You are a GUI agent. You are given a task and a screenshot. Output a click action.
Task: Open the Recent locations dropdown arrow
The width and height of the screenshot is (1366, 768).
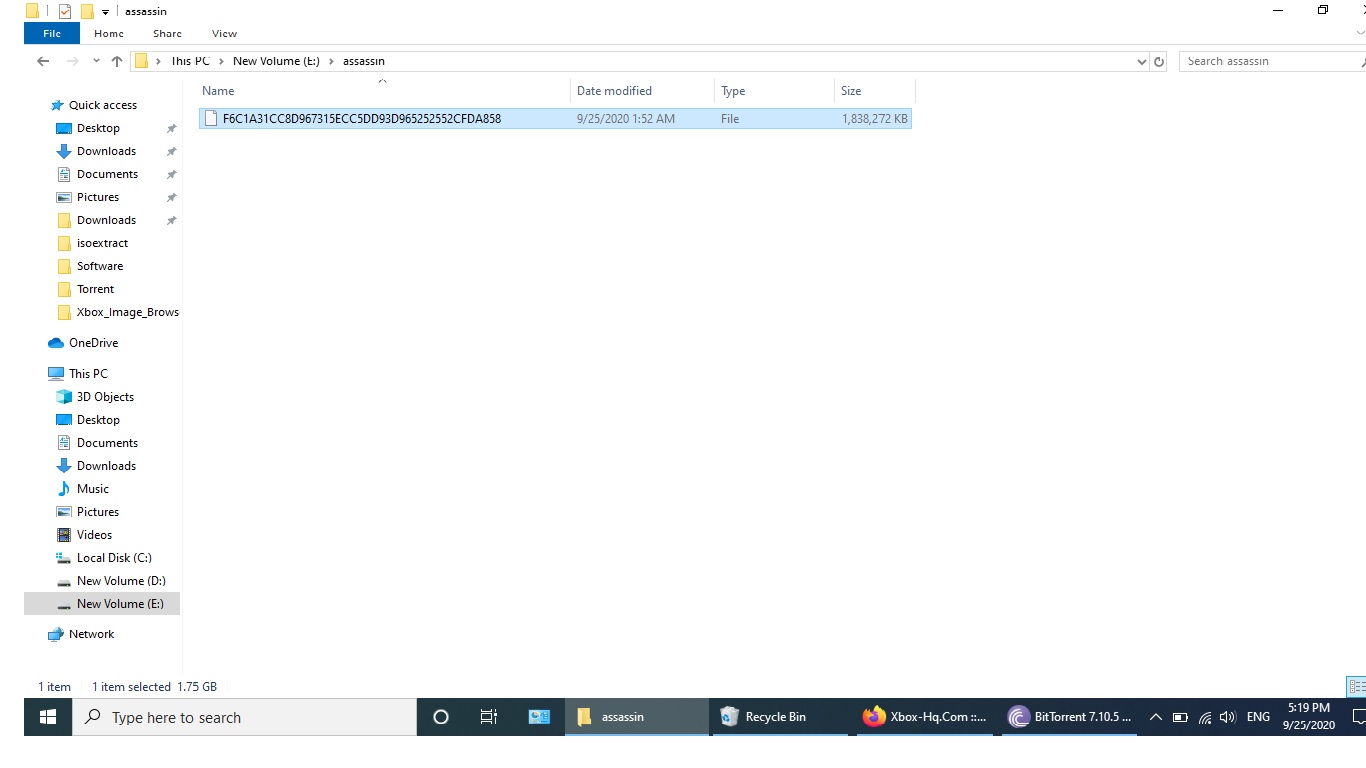coord(96,61)
